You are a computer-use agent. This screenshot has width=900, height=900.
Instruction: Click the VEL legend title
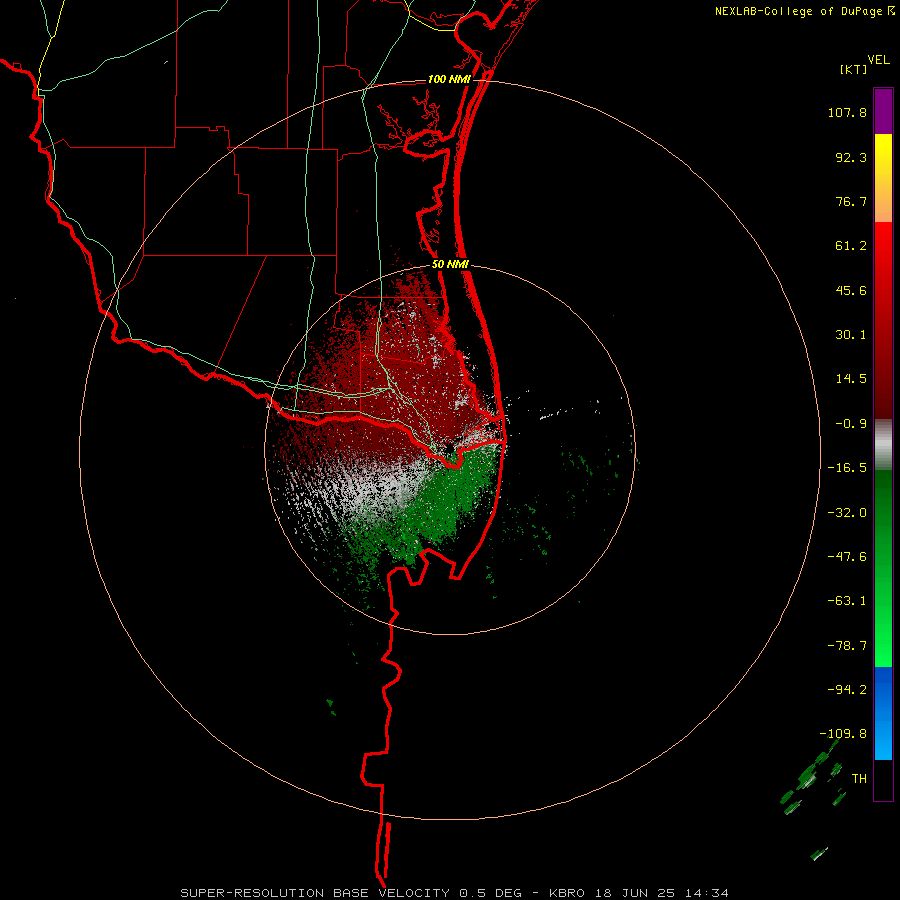coord(878,60)
